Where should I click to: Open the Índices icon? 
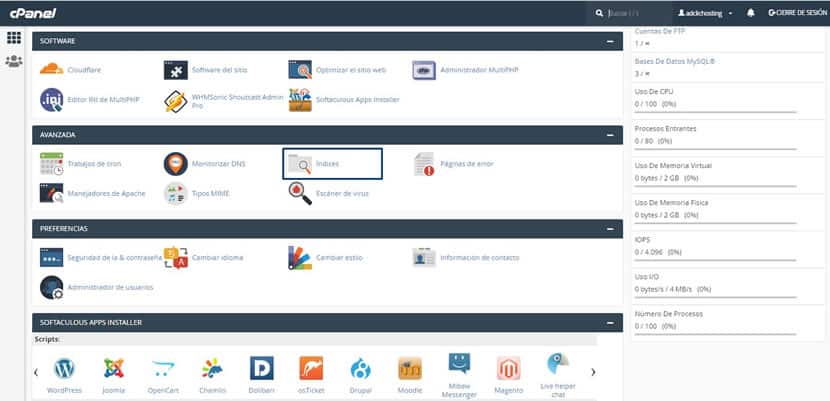point(300,164)
